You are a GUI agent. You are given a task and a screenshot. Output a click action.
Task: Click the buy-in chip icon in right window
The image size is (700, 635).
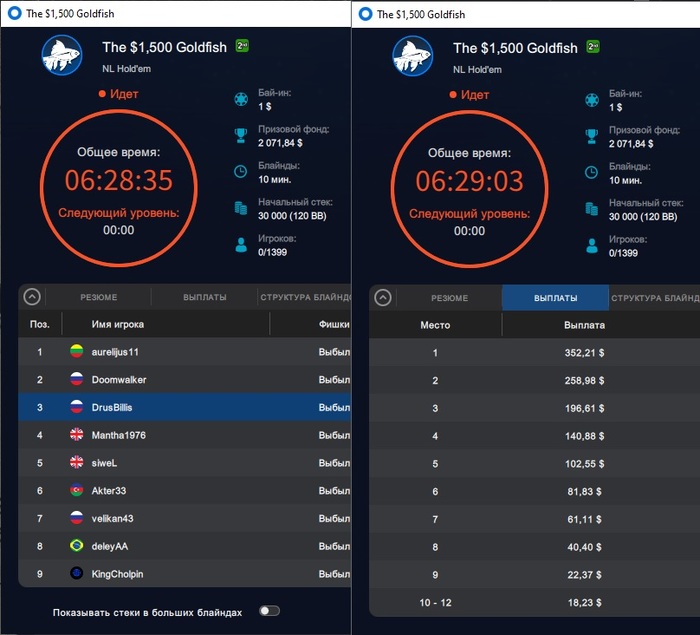point(592,100)
